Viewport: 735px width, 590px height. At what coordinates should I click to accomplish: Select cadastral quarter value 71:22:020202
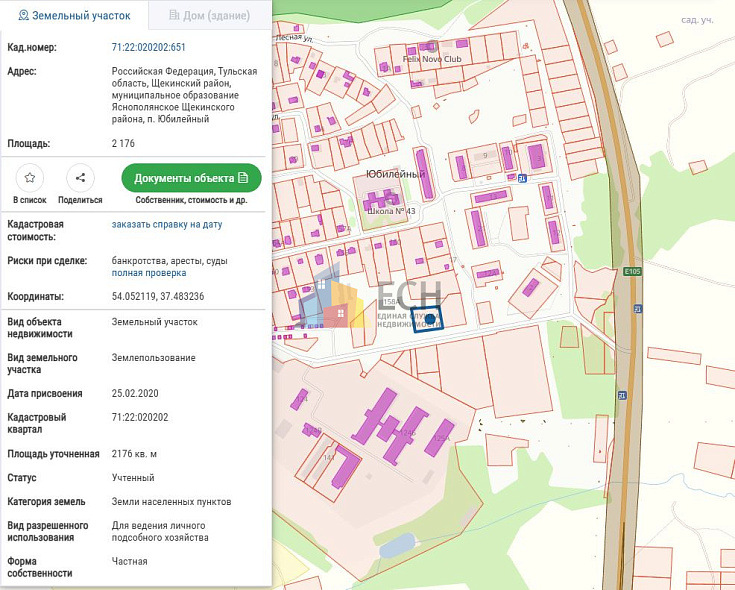pyautogui.click(x=140, y=417)
